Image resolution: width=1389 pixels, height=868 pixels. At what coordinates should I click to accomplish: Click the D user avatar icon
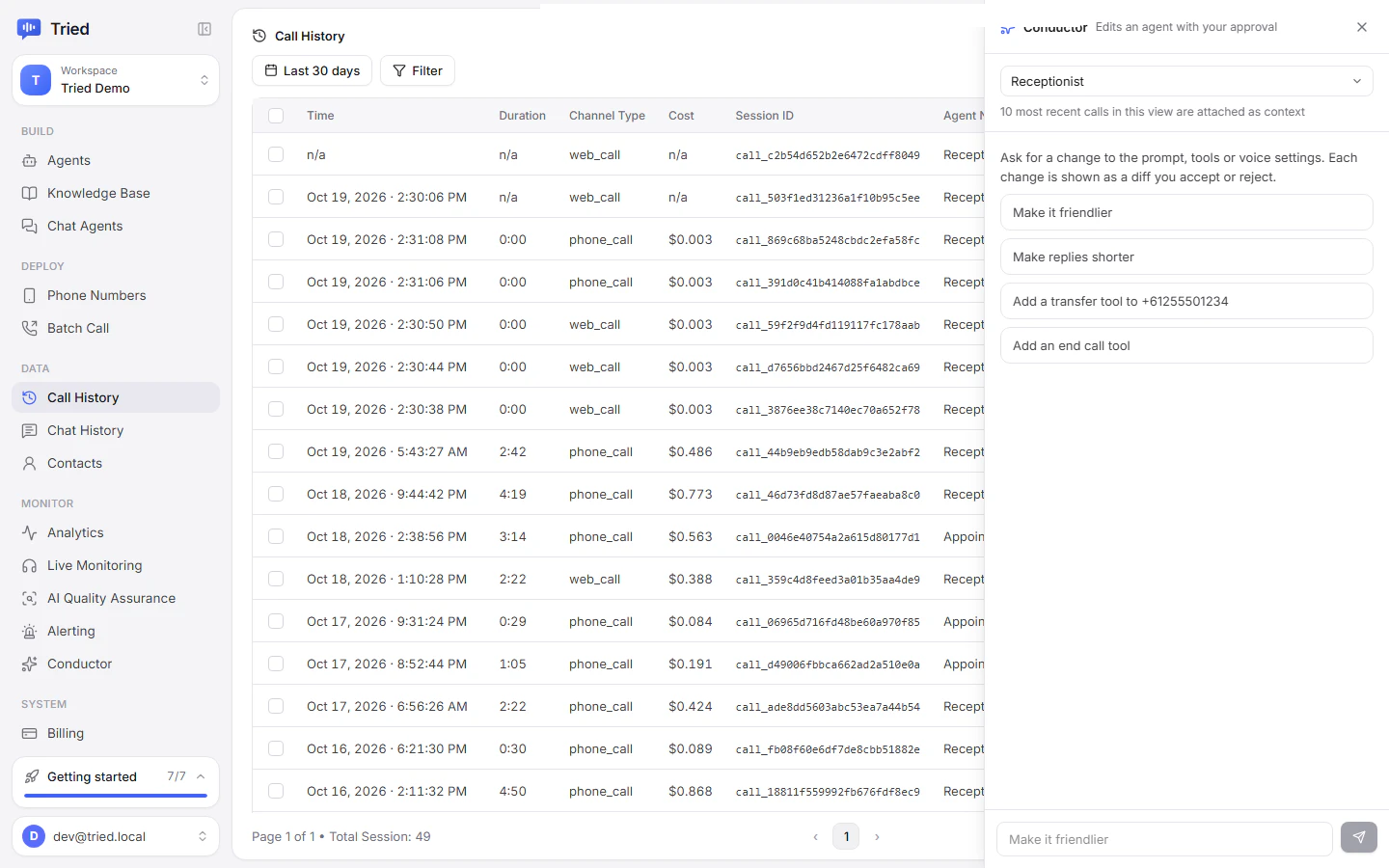(x=34, y=836)
